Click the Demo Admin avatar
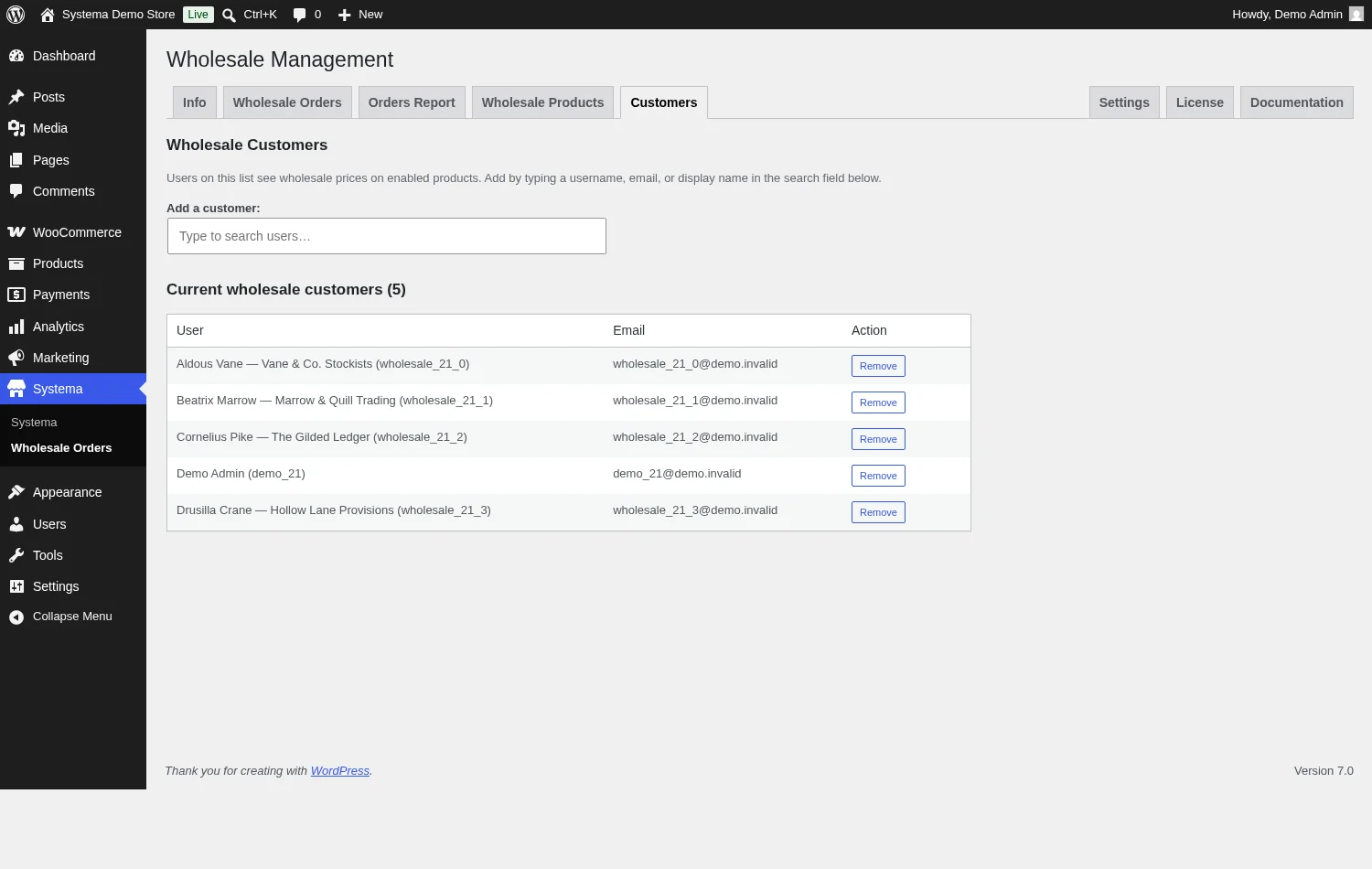1372x869 pixels. tap(1356, 15)
